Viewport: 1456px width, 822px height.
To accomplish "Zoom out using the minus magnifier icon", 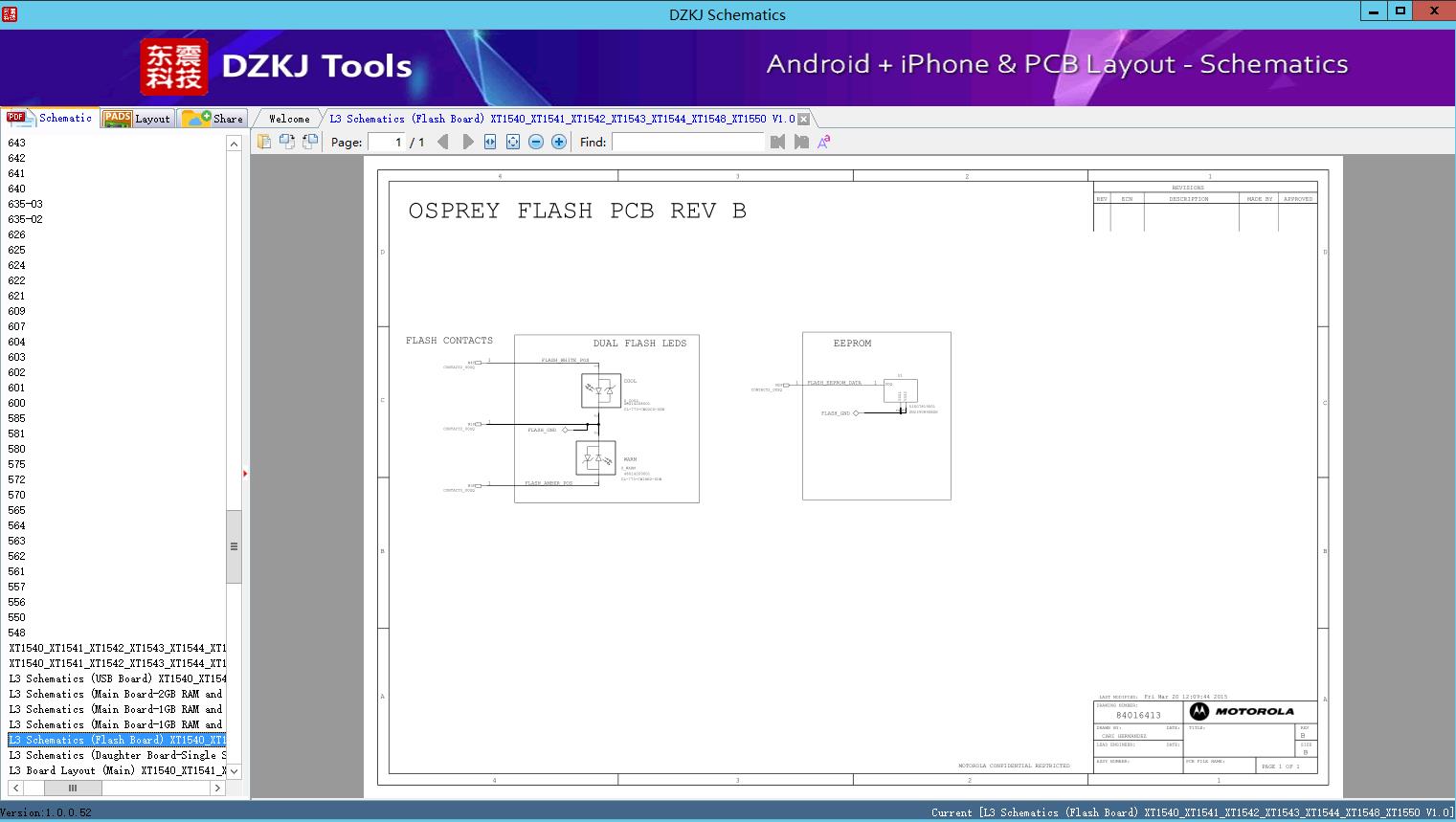I will point(535,141).
